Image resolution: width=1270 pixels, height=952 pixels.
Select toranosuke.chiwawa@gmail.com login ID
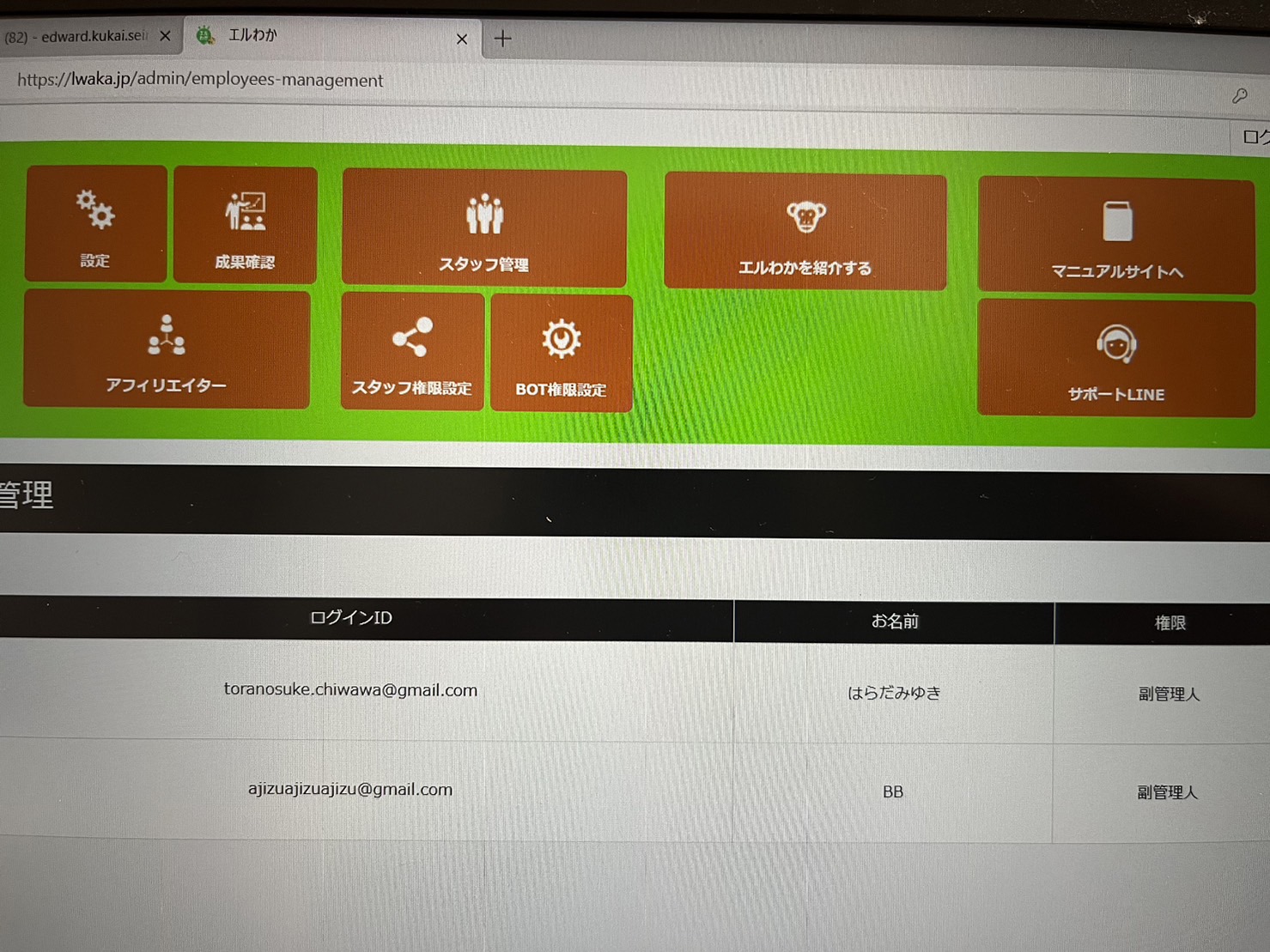(350, 689)
